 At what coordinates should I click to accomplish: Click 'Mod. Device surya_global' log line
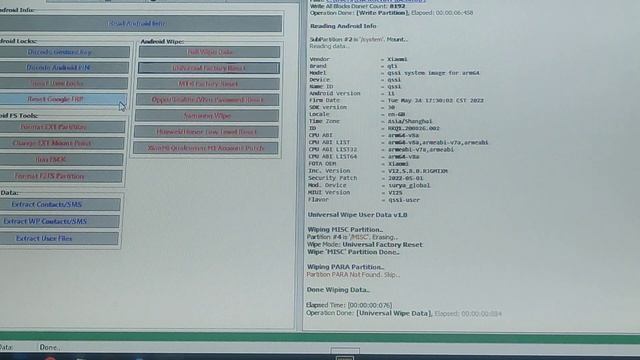coord(369,185)
